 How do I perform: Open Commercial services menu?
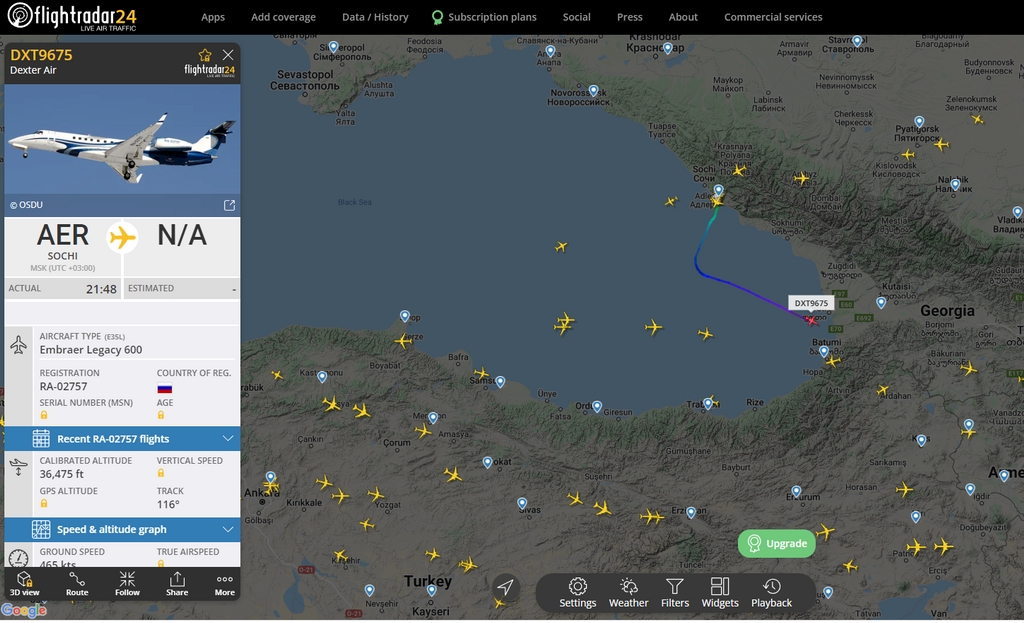click(773, 17)
